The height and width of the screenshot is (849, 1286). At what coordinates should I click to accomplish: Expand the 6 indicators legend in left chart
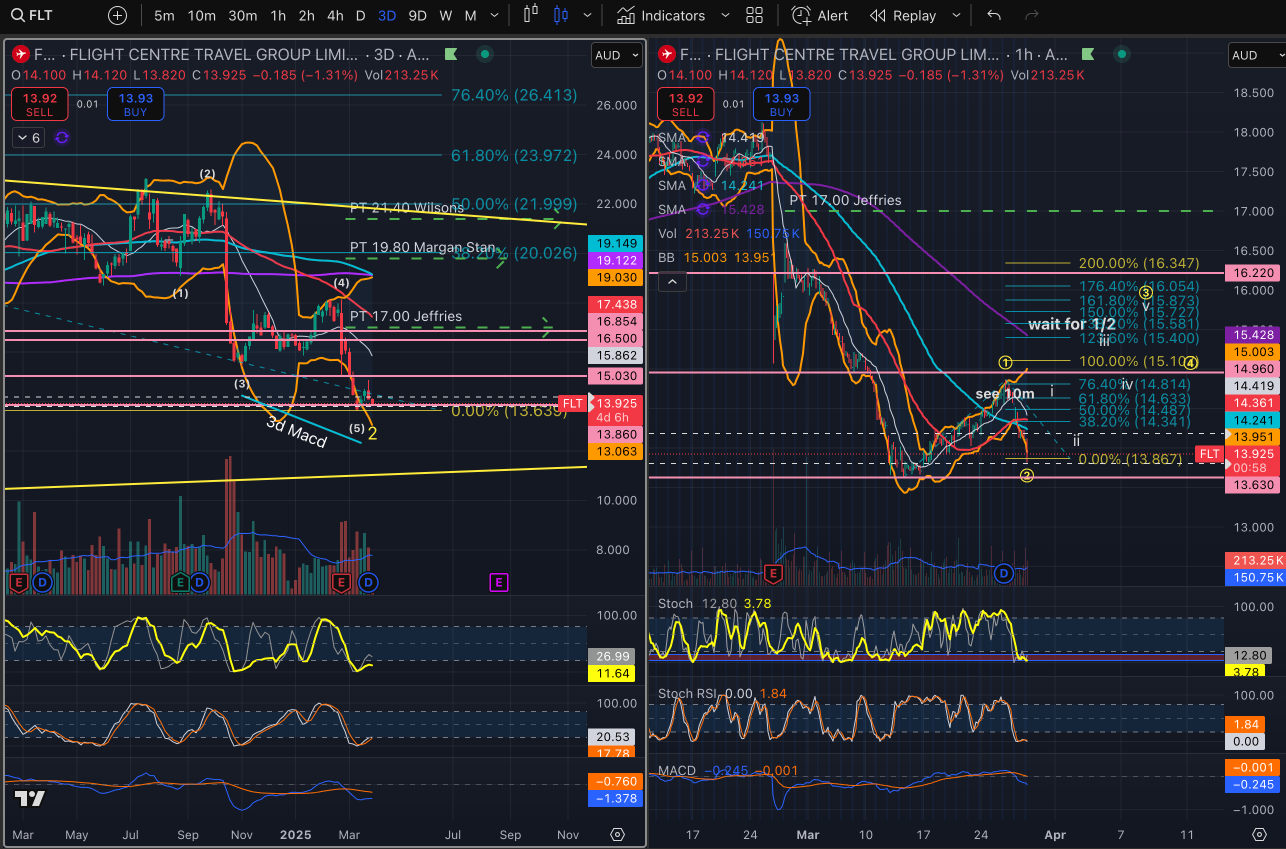(x=28, y=137)
